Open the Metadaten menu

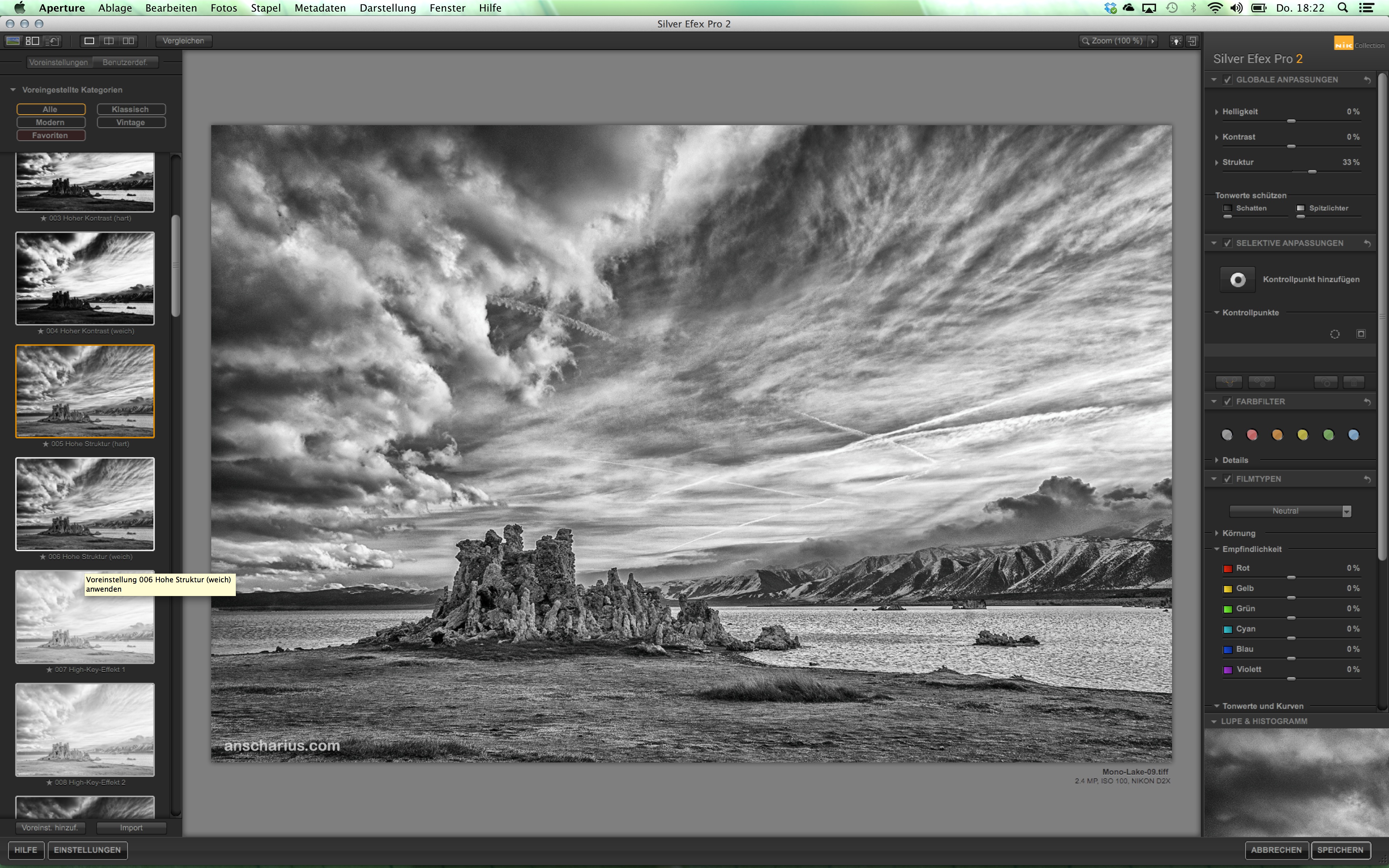[320, 8]
